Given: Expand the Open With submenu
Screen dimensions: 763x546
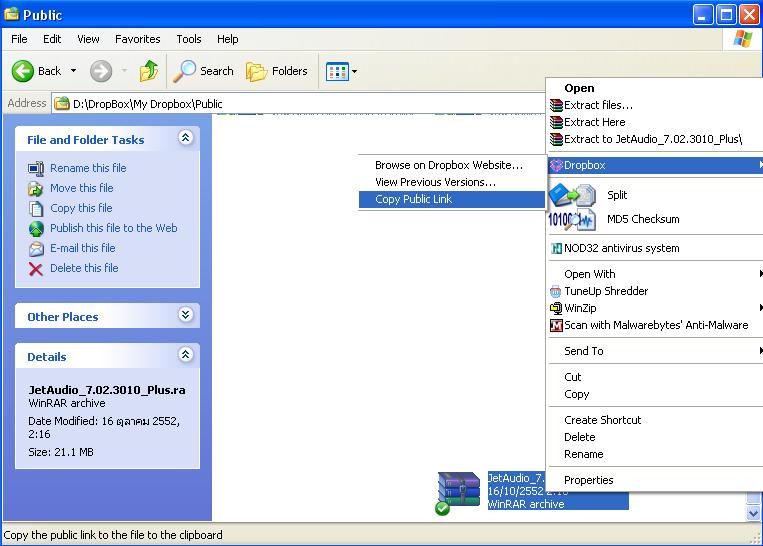Looking at the screenshot, I should tap(655, 274).
